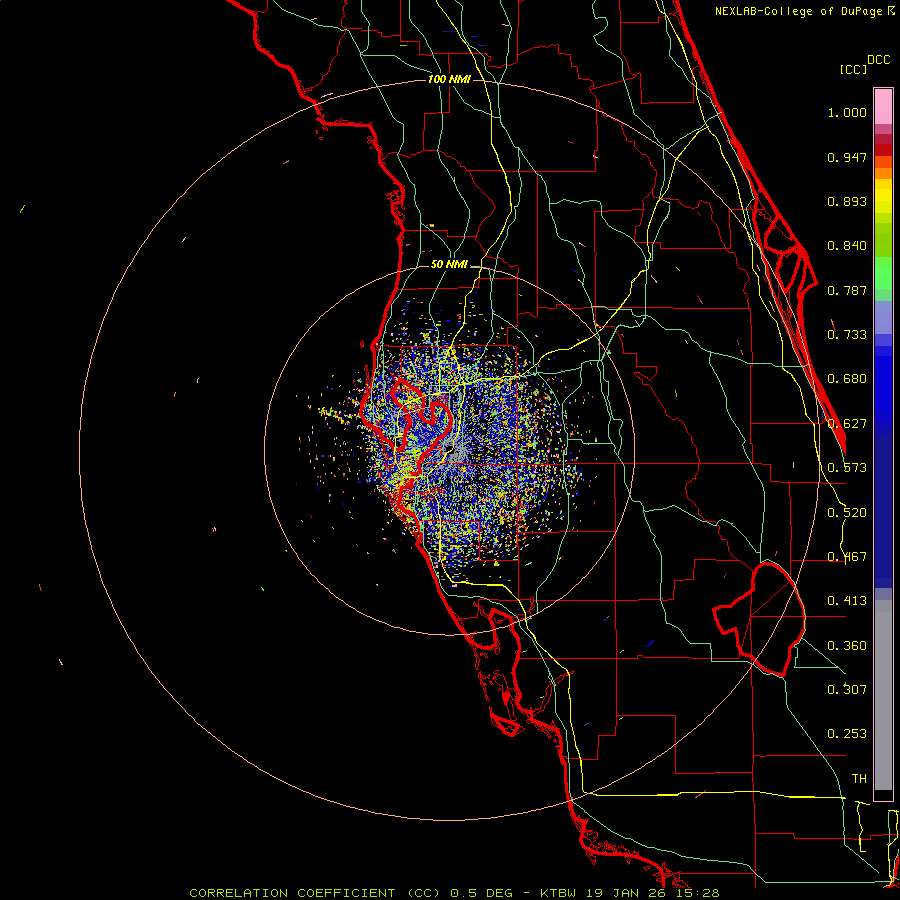Click the gray radar site cluster at ring center

coord(453,453)
